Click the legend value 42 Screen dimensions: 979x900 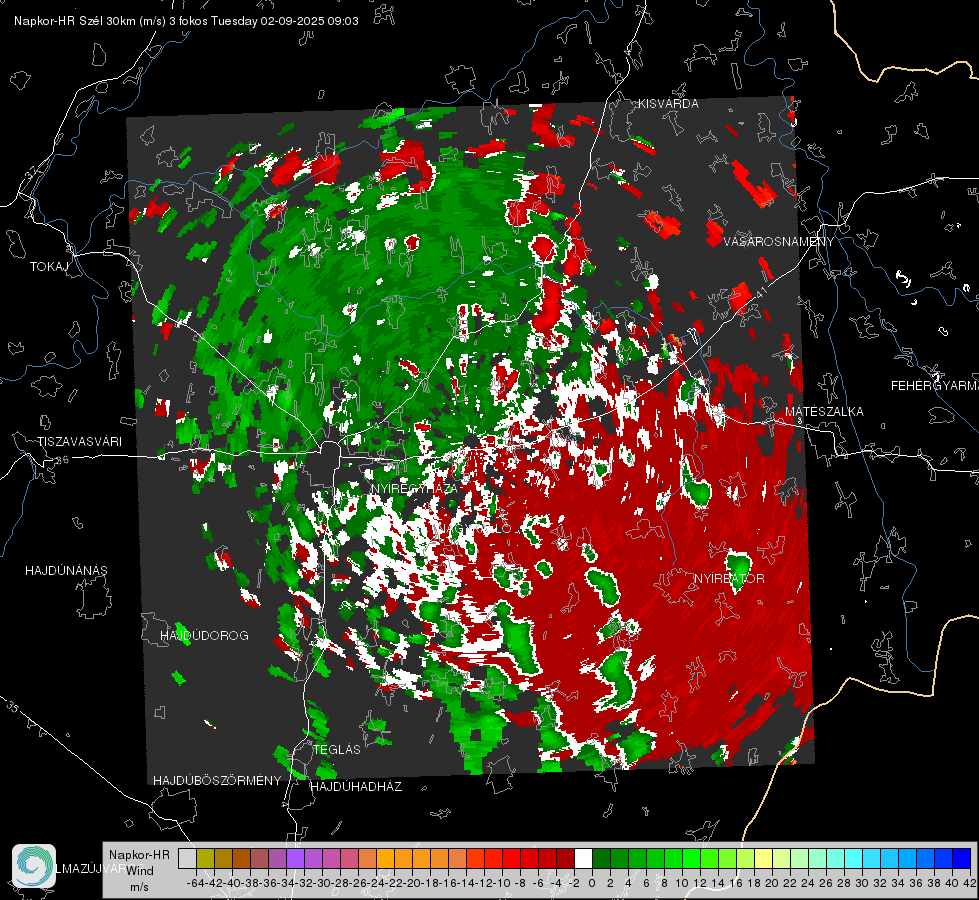970,883
